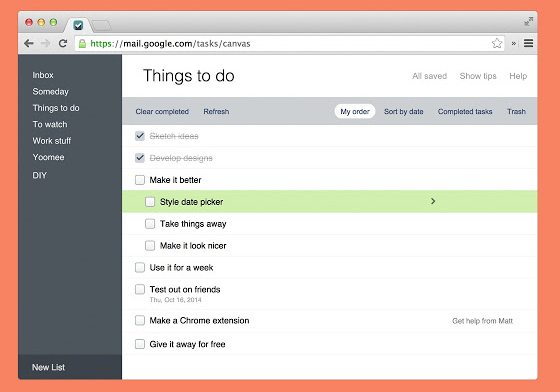Check off Test out on friends
Image resolution: width=560 pixels, height=392 pixels.
click(140, 289)
